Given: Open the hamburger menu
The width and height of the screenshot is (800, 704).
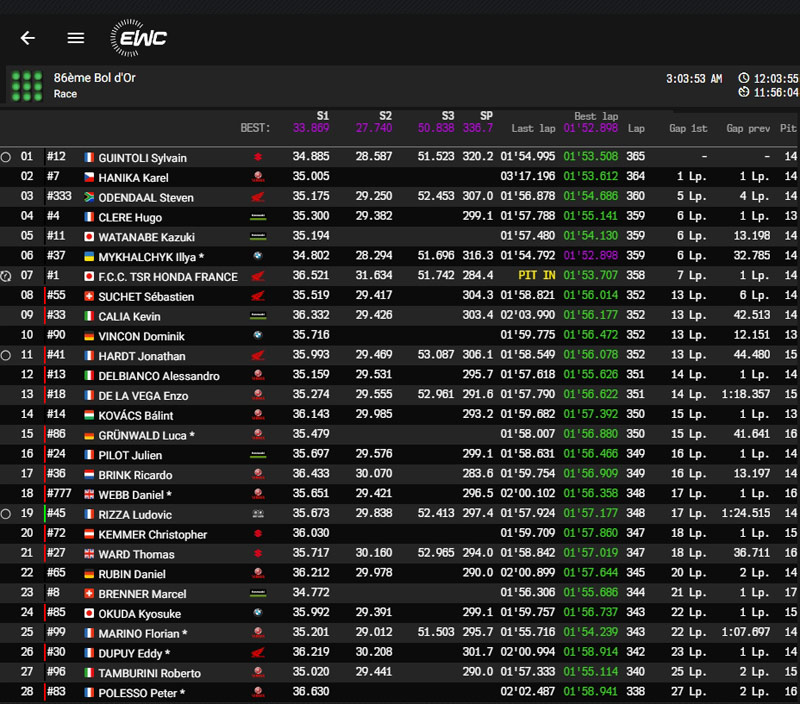Looking at the screenshot, I should pyautogui.click(x=76, y=38).
